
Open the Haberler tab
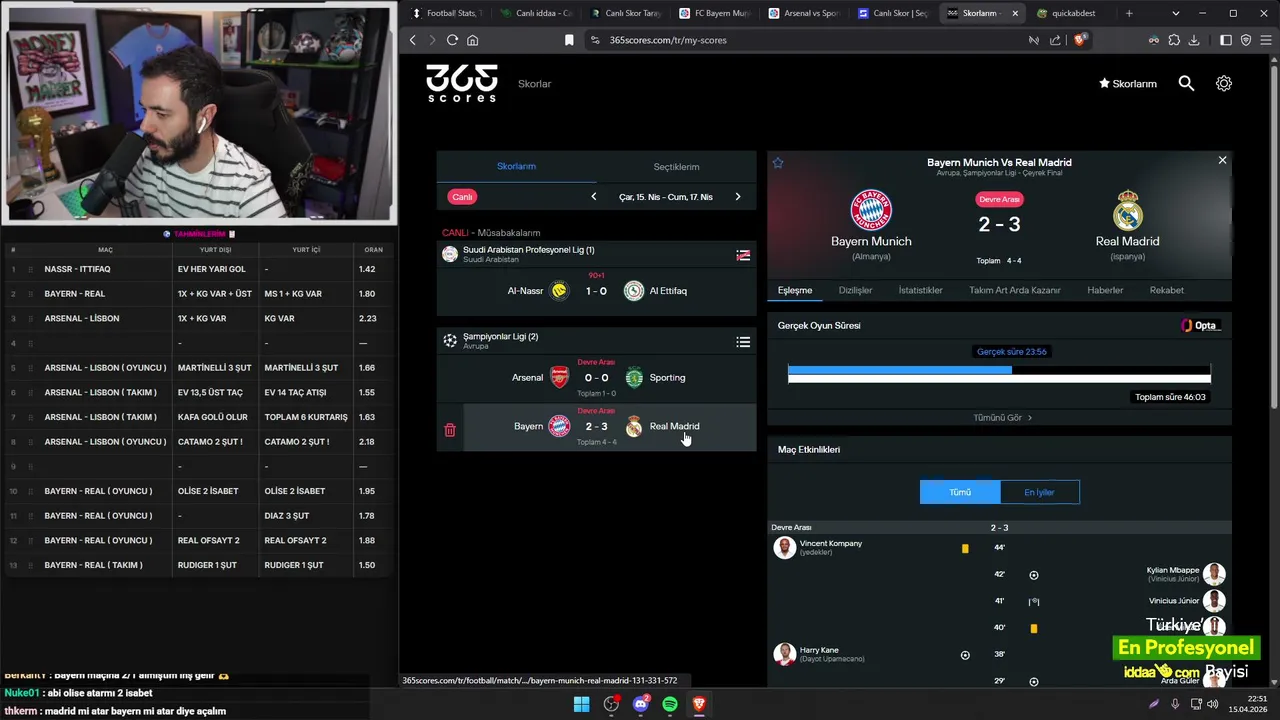1105,290
